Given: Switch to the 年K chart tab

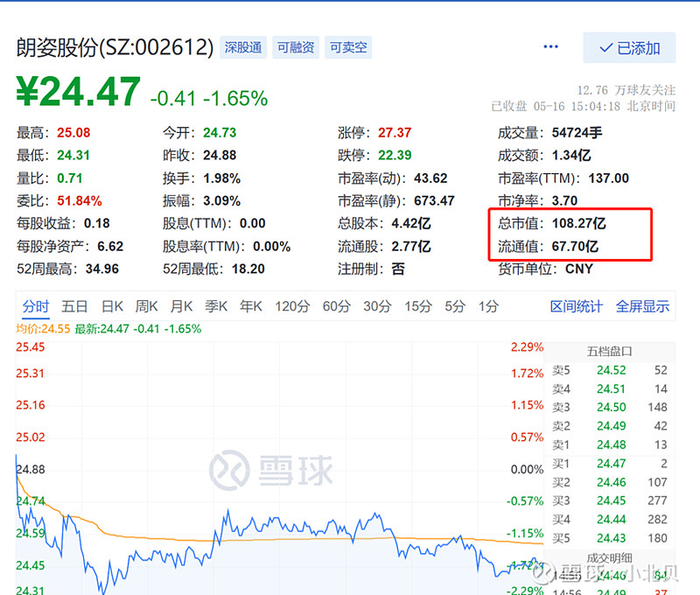Looking at the screenshot, I should click(x=251, y=307).
